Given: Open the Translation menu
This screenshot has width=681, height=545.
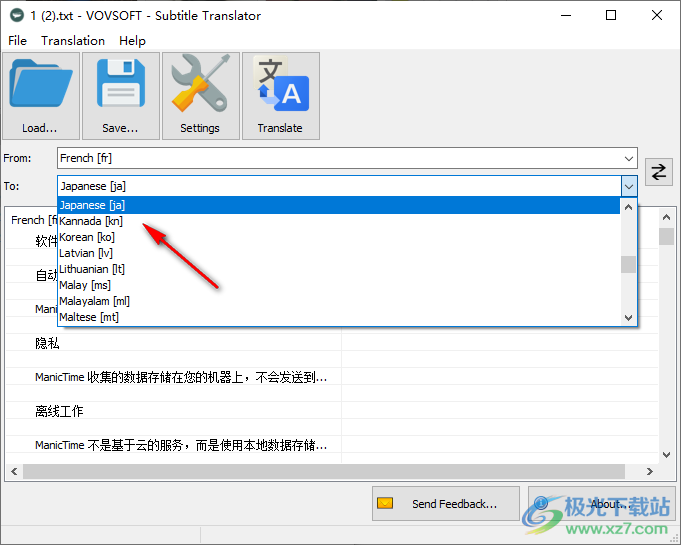Looking at the screenshot, I should pos(73,41).
